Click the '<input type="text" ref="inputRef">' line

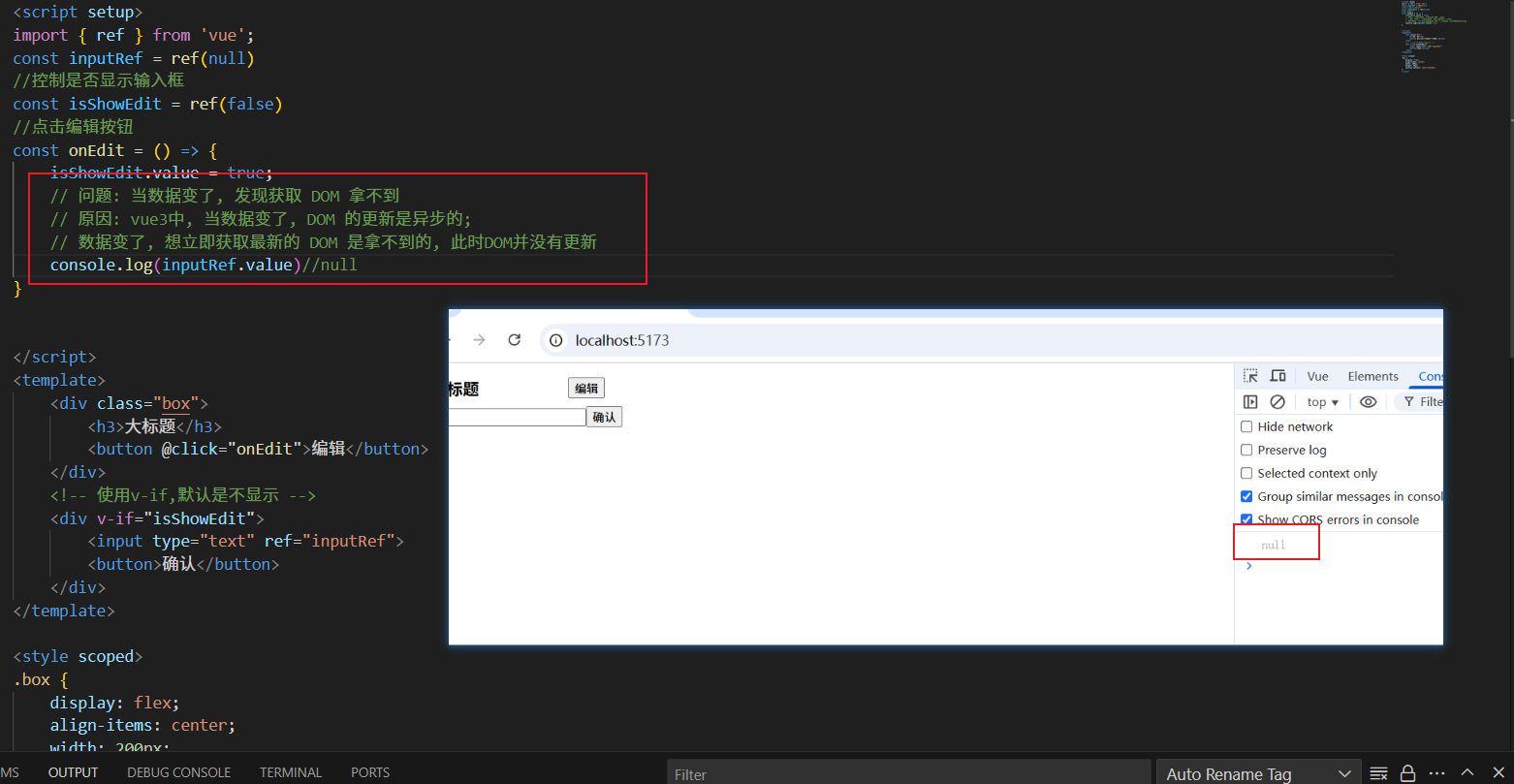pyautogui.click(x=245, y=541)
